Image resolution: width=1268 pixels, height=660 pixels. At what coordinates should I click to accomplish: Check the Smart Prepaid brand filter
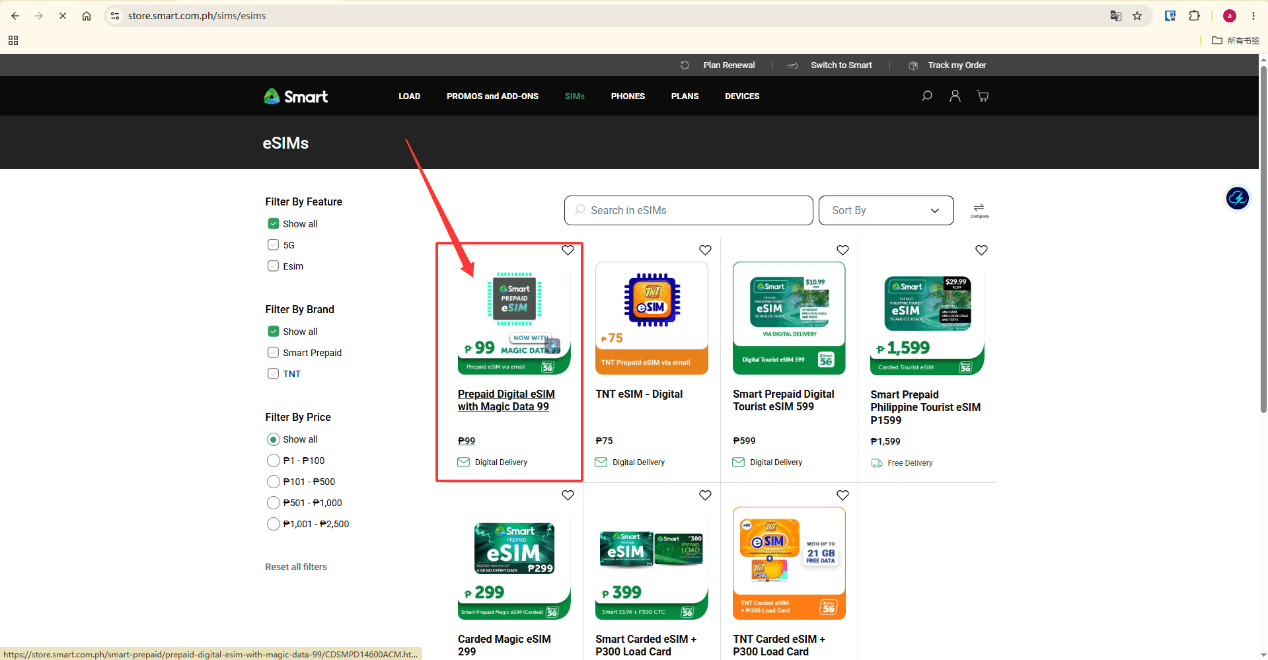273,353
